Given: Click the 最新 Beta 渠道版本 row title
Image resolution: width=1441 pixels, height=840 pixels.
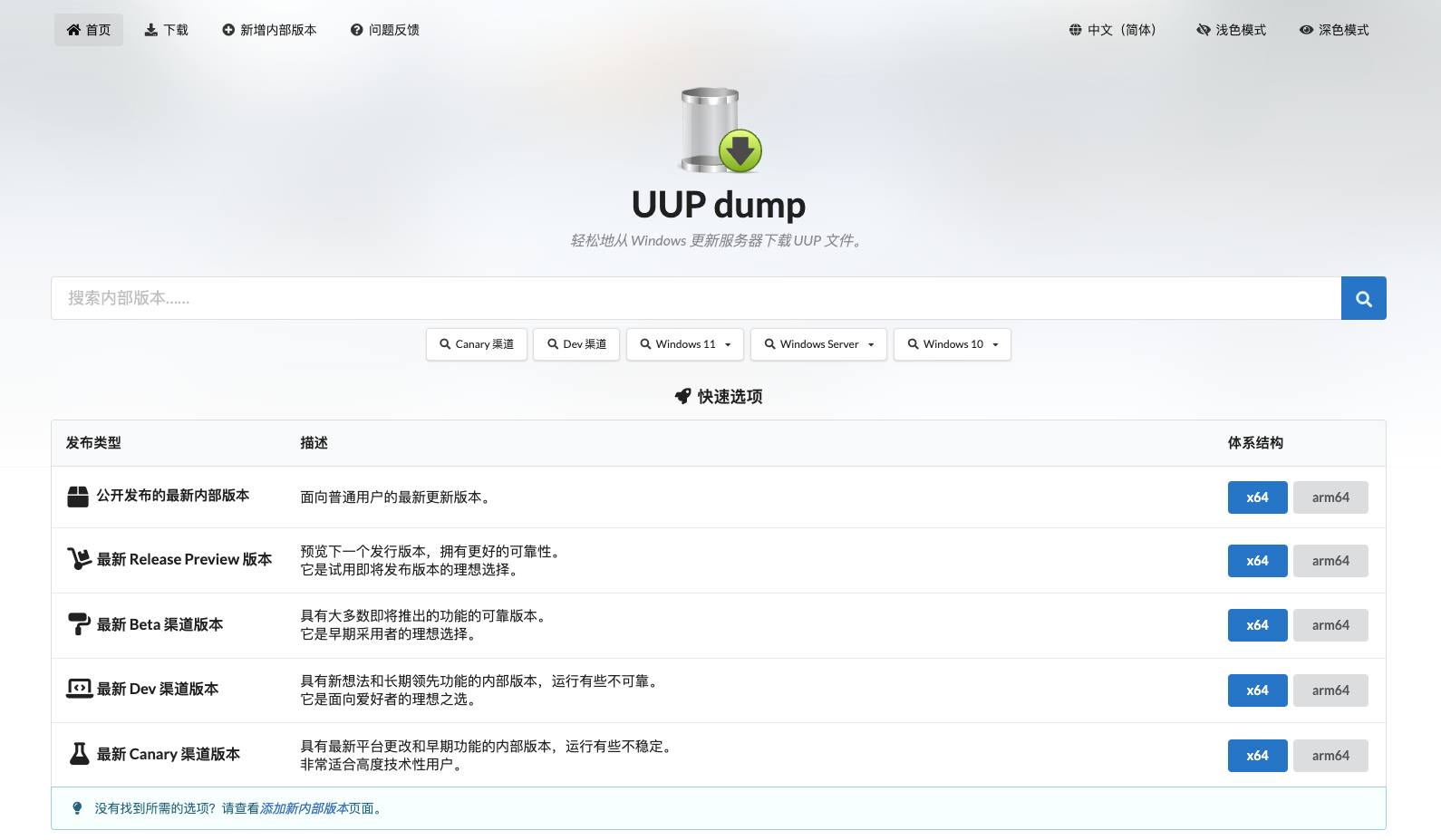Looking at the screenshot, I should click(160, 624).
